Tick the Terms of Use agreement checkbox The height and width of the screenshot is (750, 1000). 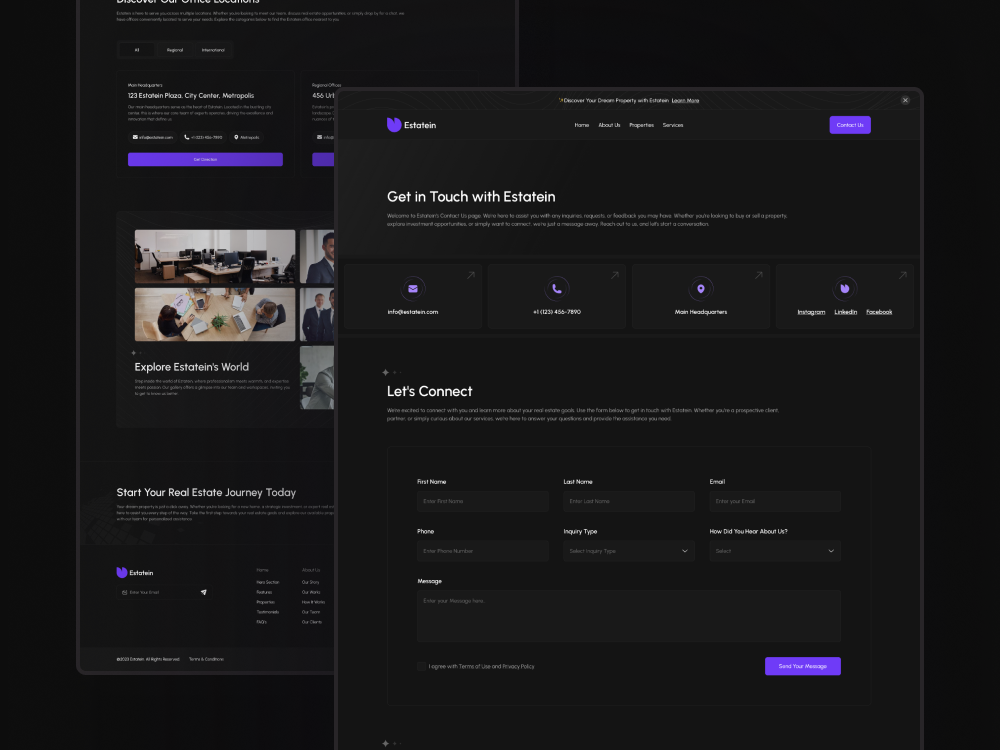[x=422, y=666]
